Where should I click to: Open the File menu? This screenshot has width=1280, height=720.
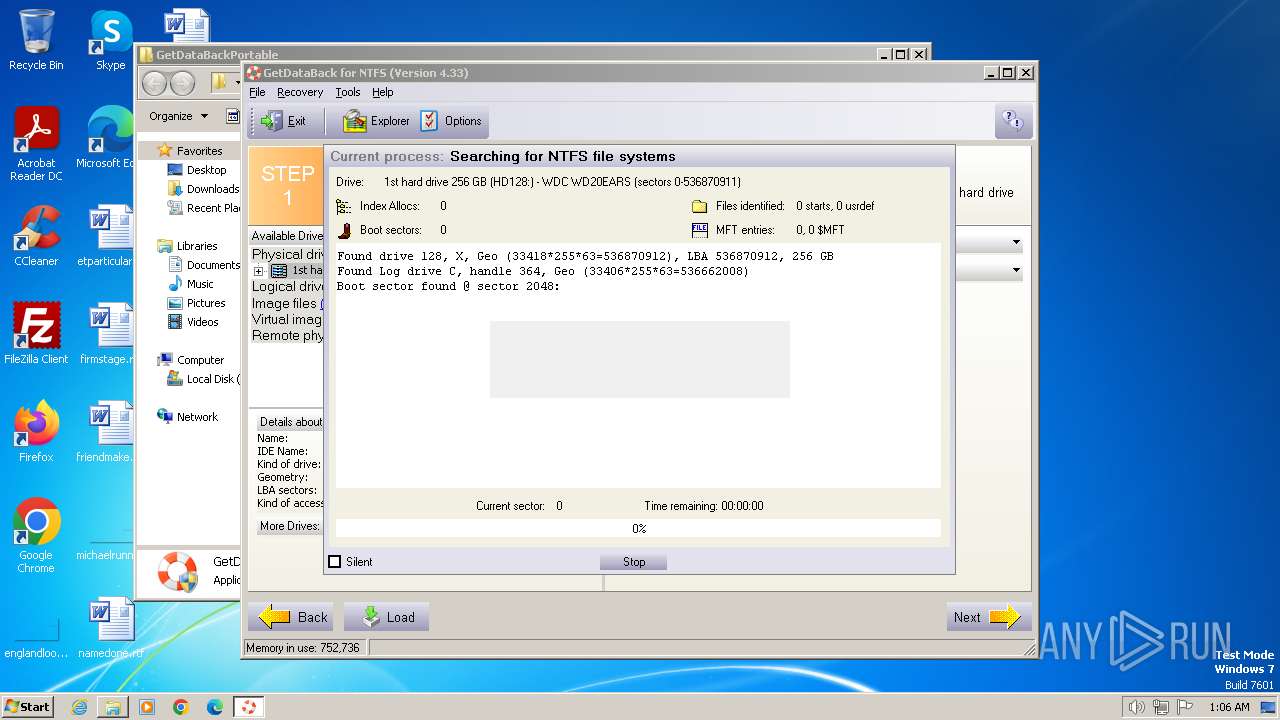coord(257,92)
